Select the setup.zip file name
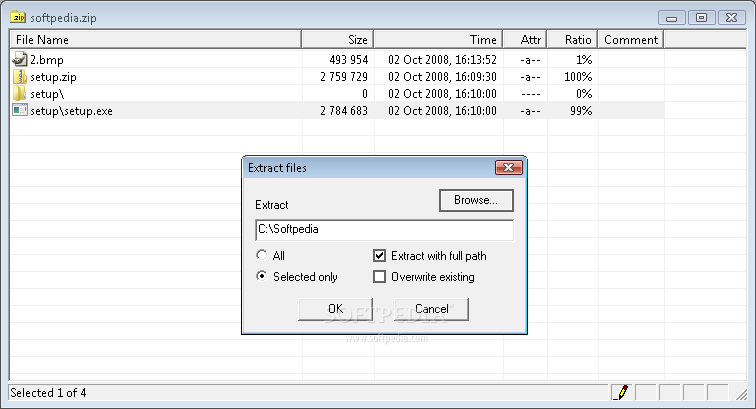Viewport: 756px width, 409px height. 53,77
